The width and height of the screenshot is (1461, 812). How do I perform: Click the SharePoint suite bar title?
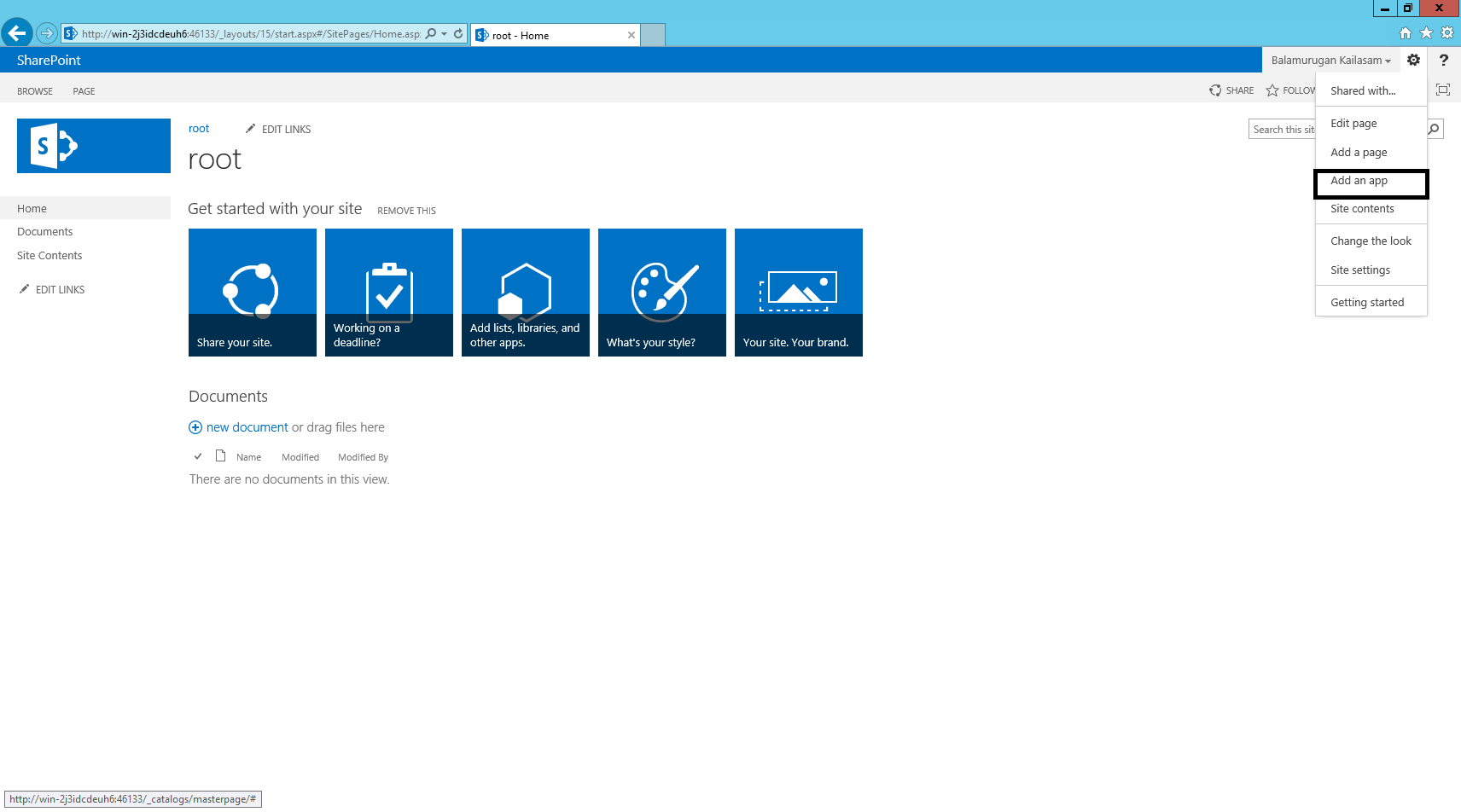(x=49, y=60)
